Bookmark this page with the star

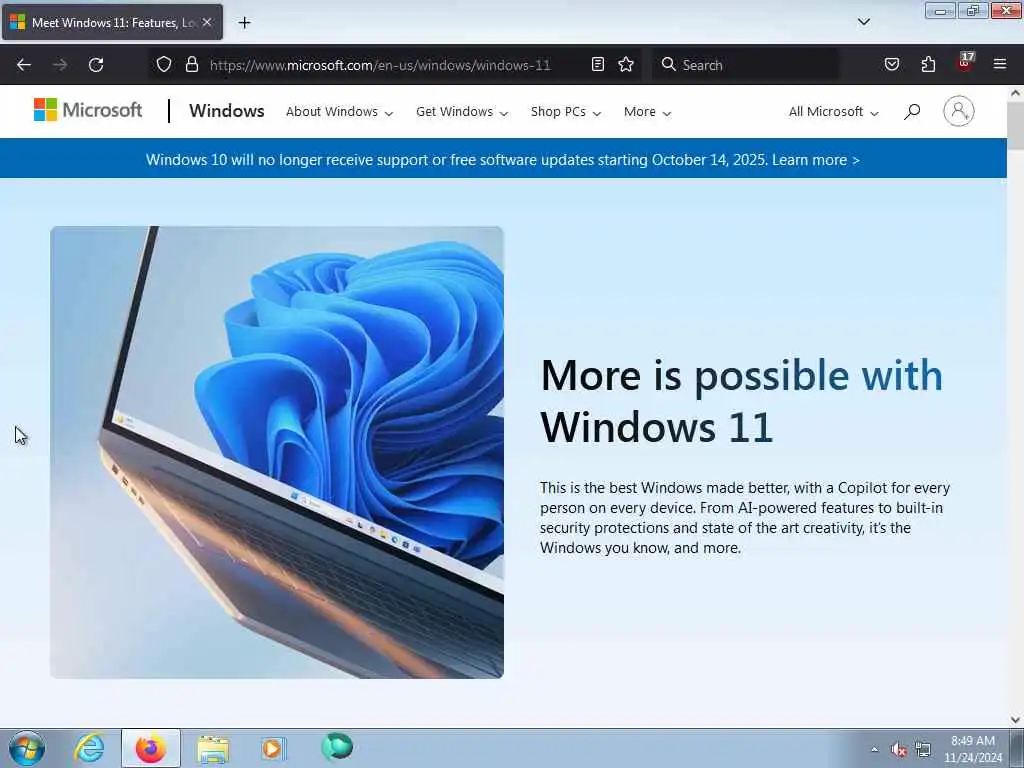(x=626, y=65)
